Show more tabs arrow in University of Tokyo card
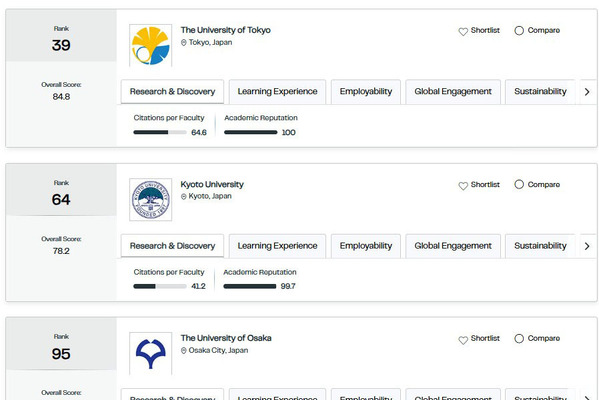The width and height of the screenshot is (599, 400). pos(587,92)
